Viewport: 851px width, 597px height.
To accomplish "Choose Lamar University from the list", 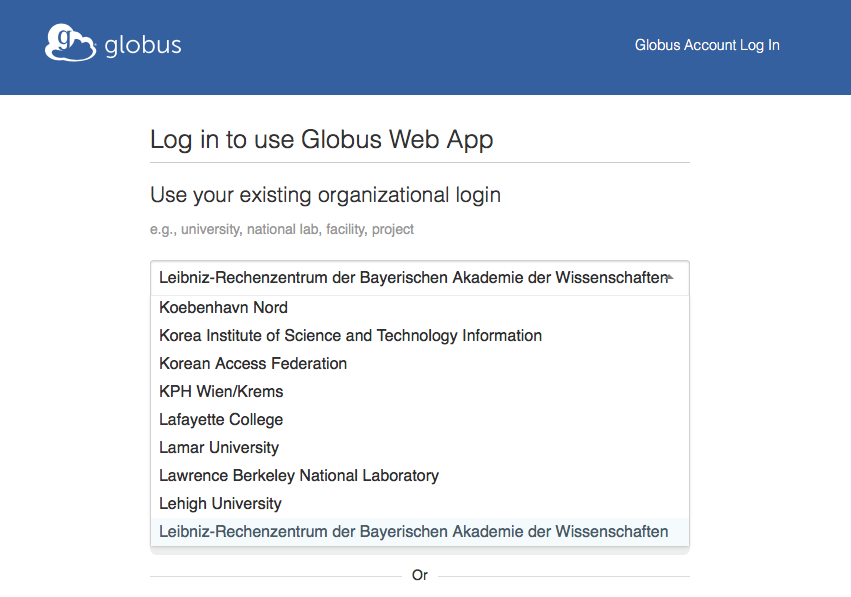I will (219, 448).
